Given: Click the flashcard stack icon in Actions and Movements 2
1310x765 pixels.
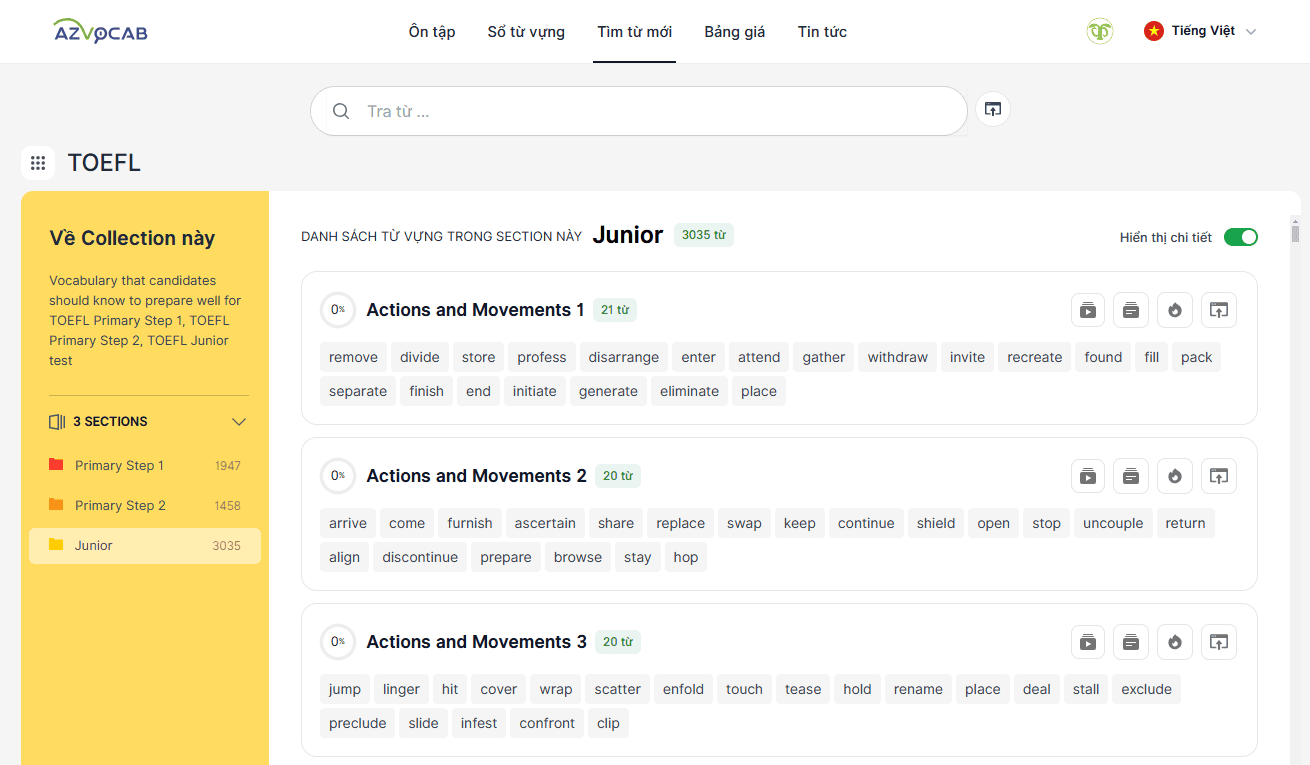Looking at the screenshot, I should click(x=1131, y=476).
